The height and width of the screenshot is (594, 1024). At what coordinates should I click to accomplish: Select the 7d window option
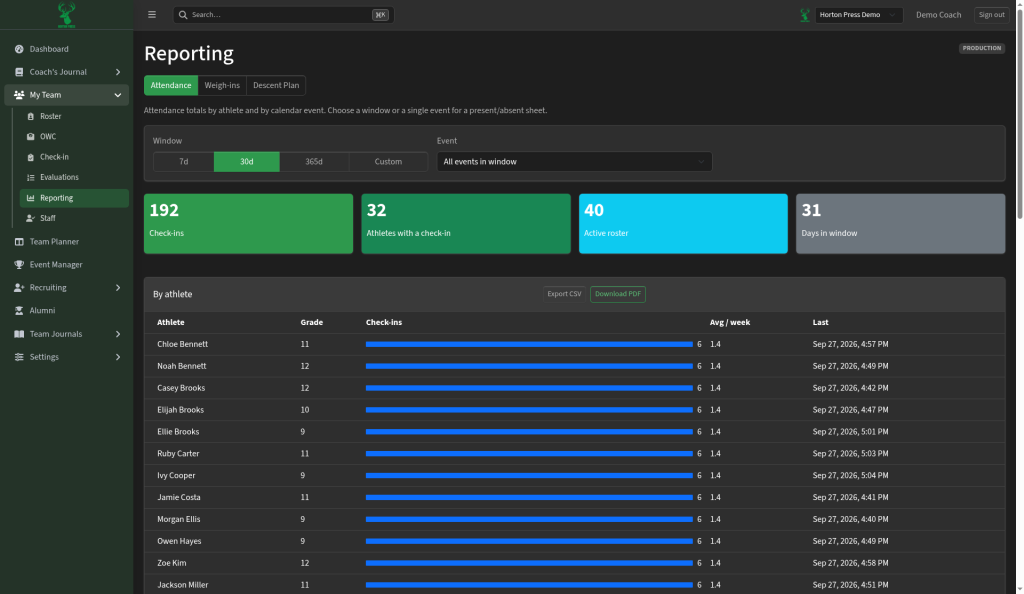click(x=184, y=161)
